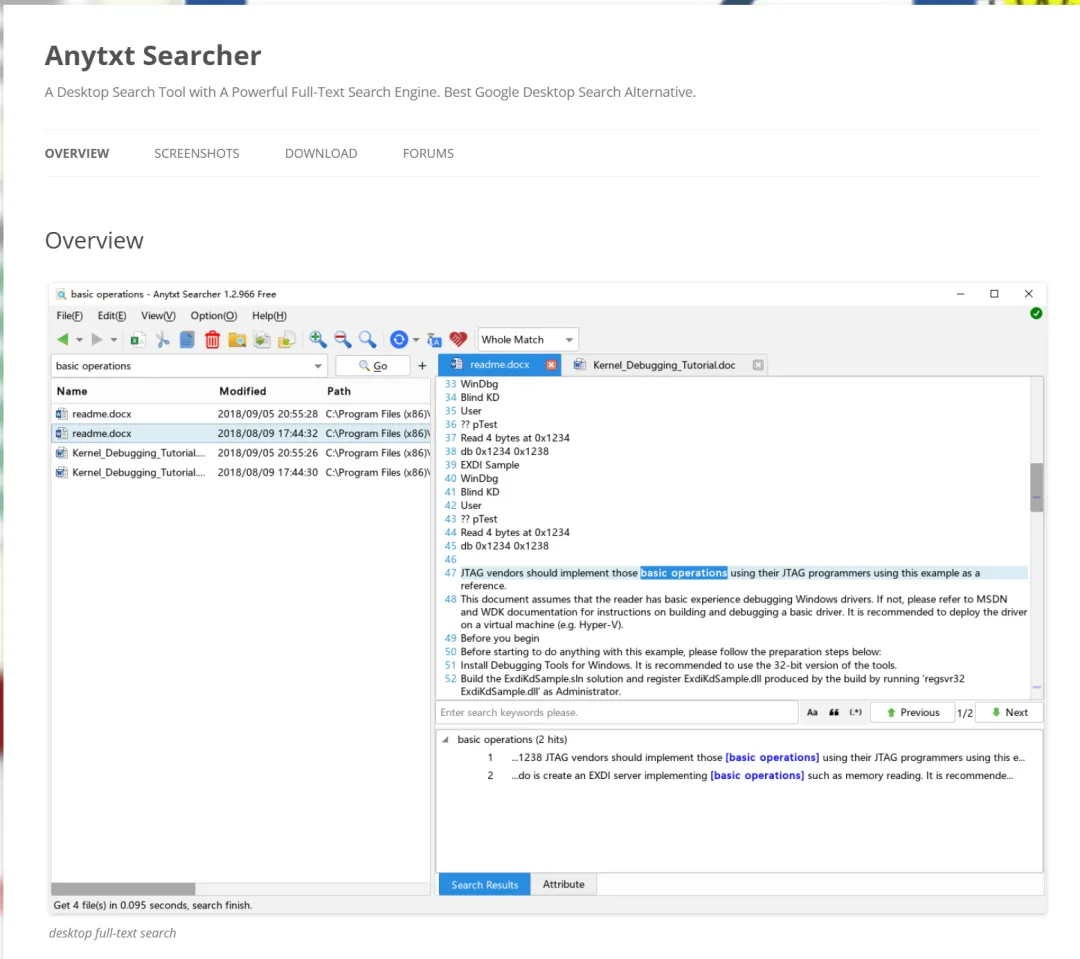Click the preview pane vertical scrollbar thumb
This screenshot has width=1080, height=959.
[x=1037, y=487]
